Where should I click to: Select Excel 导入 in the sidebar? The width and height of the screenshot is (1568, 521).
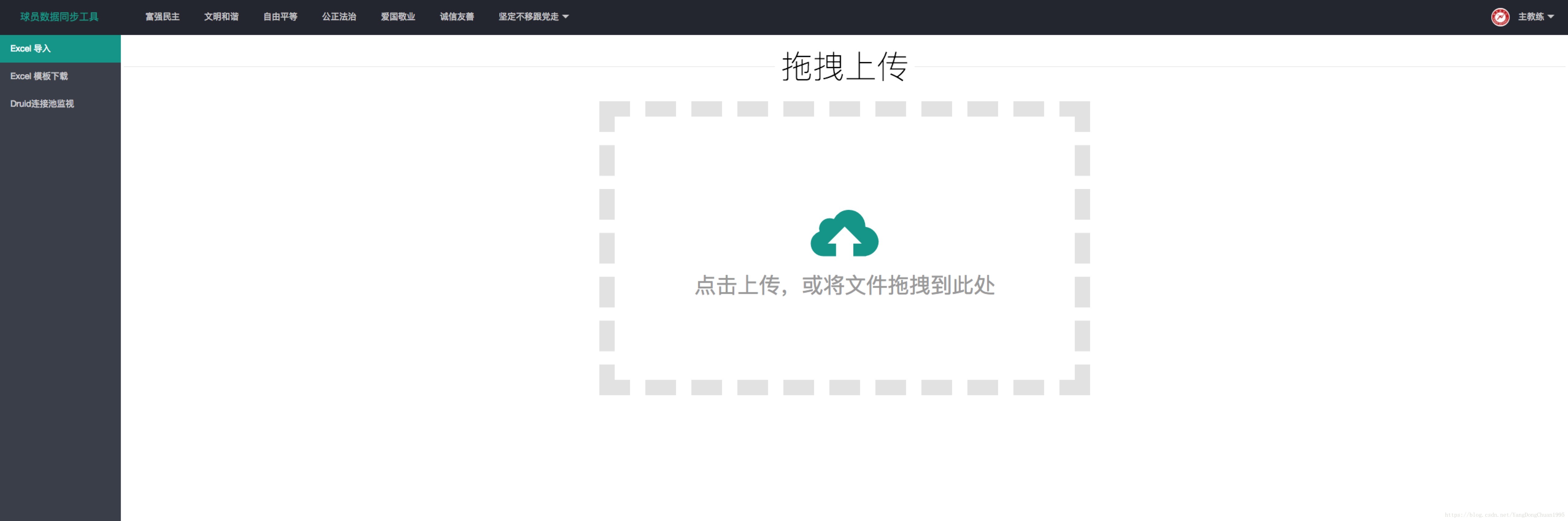[60, 49]
